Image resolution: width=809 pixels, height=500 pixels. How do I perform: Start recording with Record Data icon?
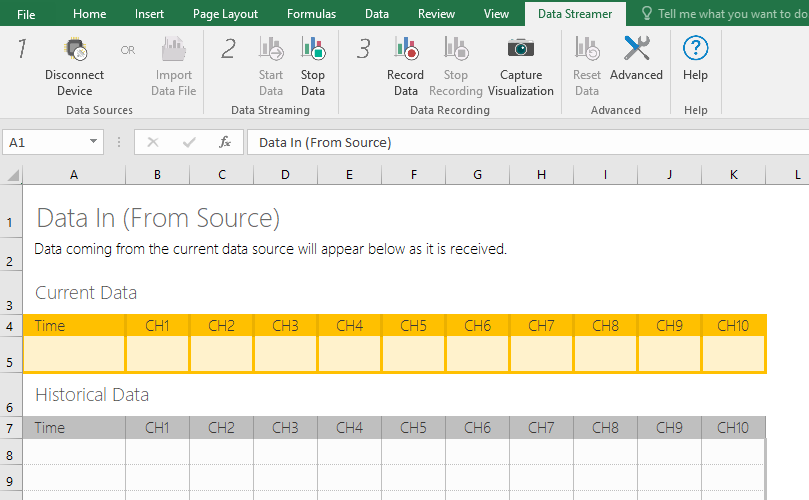click(x=405, y=49)
